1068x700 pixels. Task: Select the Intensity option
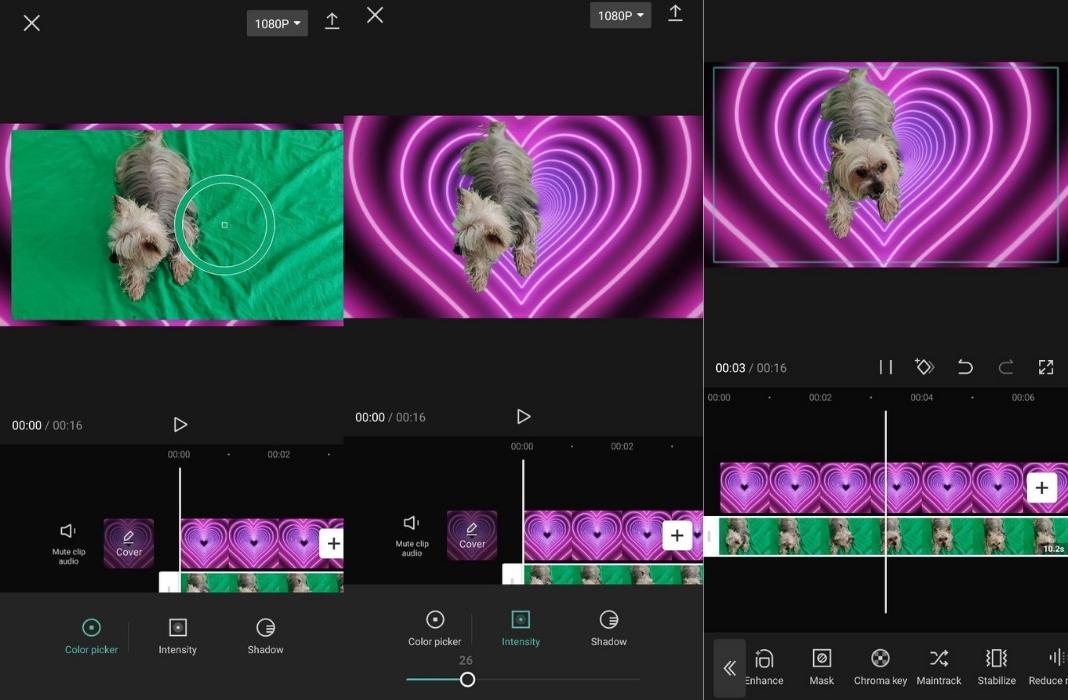pyautogui.click(x=520, y=627)
